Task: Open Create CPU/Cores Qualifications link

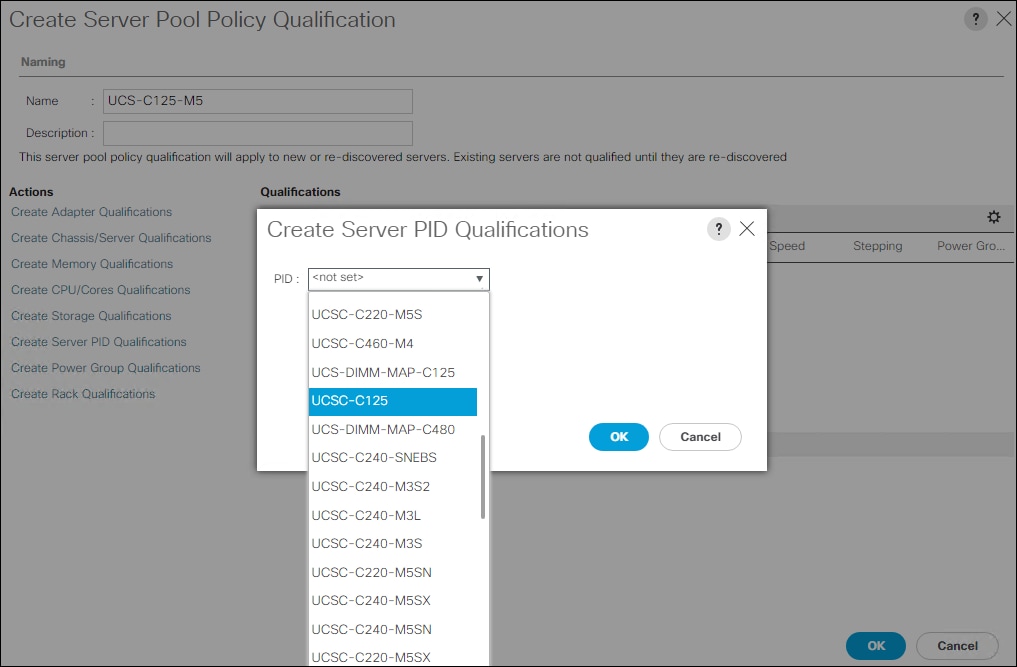Action: [101, 290]
